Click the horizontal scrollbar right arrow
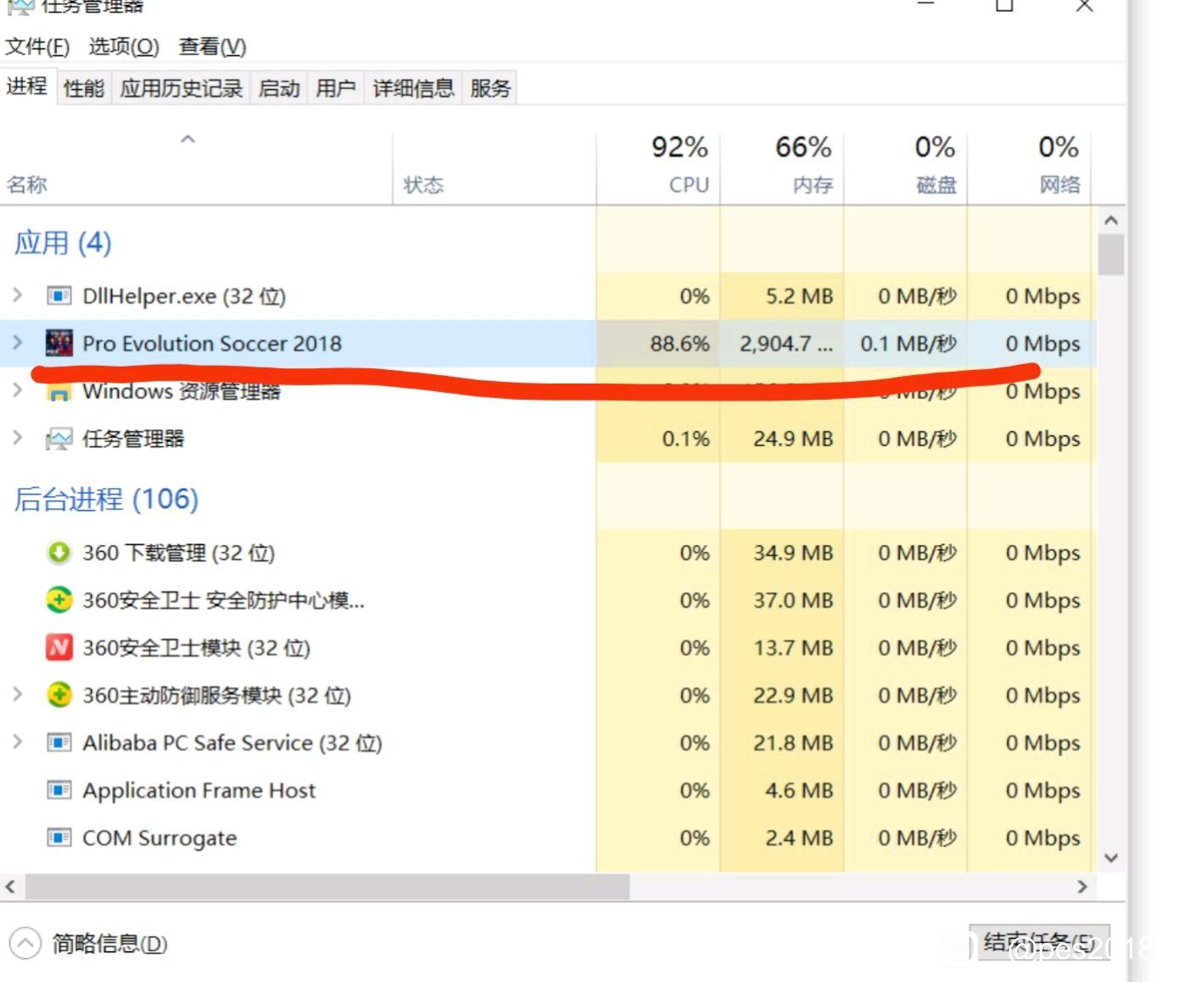The width and height of the screenshot is (1204, 982). (1082, 887)
